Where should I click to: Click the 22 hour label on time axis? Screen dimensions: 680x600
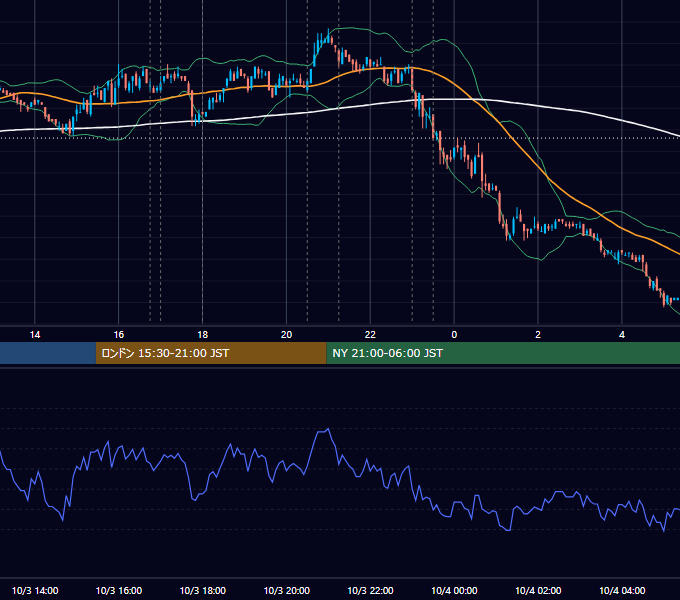point(370,335)
